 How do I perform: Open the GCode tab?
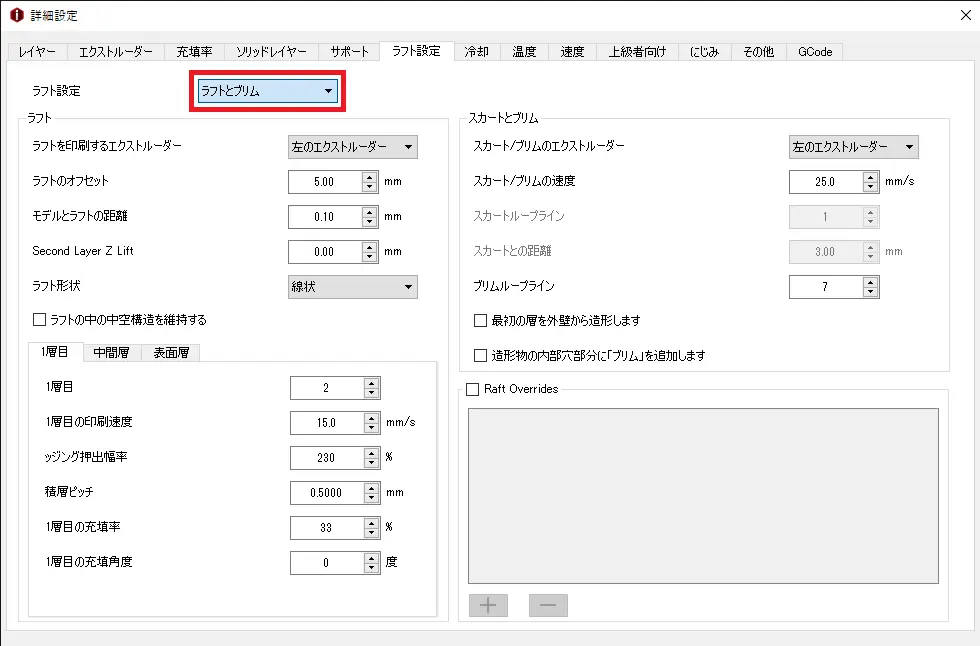[814, 52]
